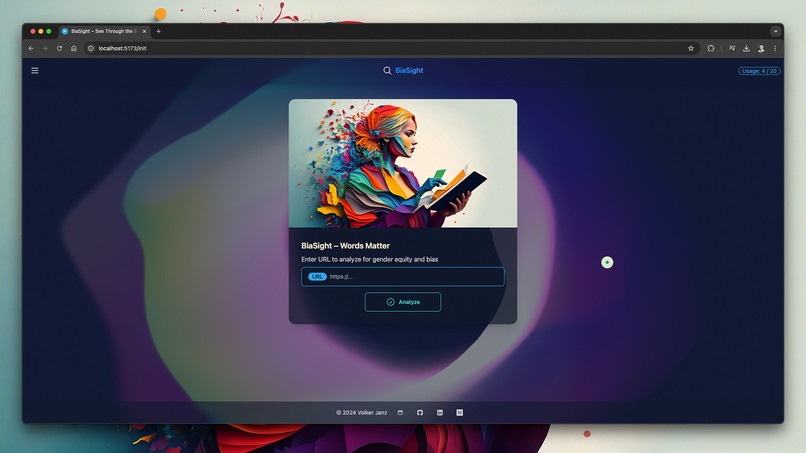The width and height of the screenshot is (806, 453).
Task: Open the browser profile avatar
Action: tap(761, 48)
